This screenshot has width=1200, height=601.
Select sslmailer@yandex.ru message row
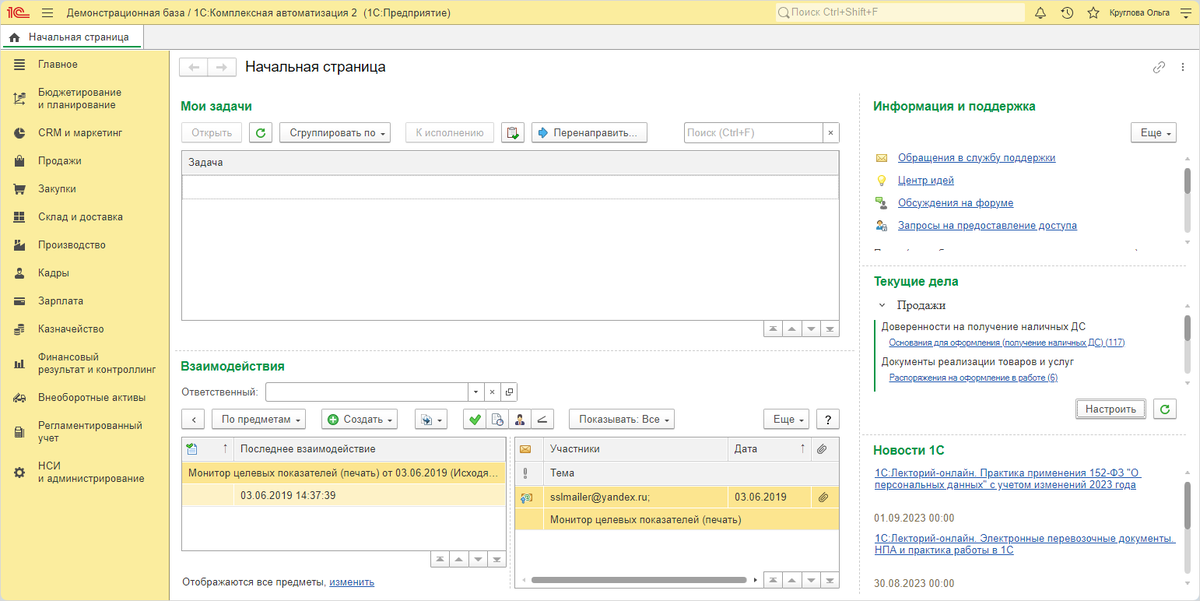677,497
